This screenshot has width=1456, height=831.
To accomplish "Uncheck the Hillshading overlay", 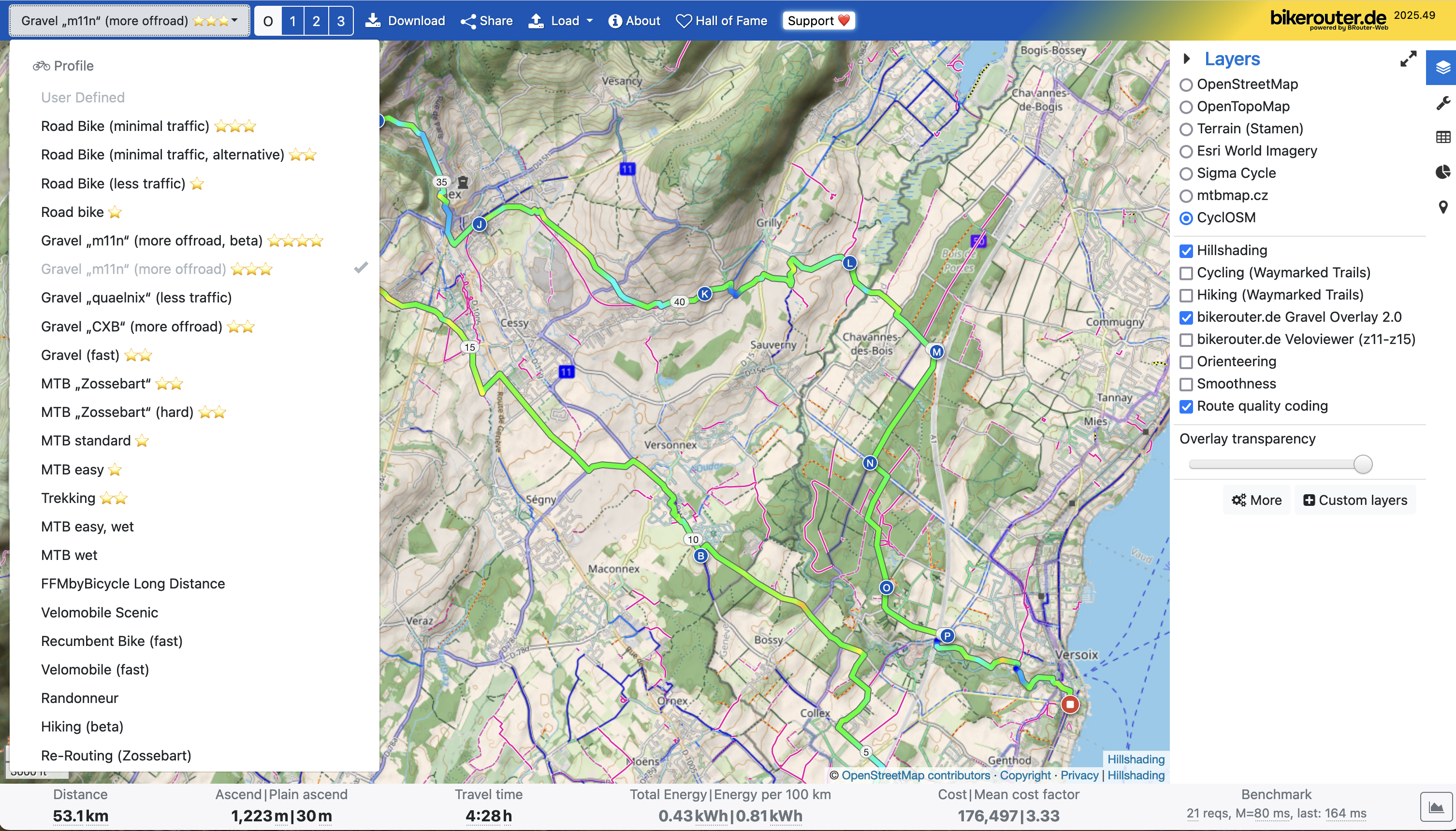I will (1186, 251).
